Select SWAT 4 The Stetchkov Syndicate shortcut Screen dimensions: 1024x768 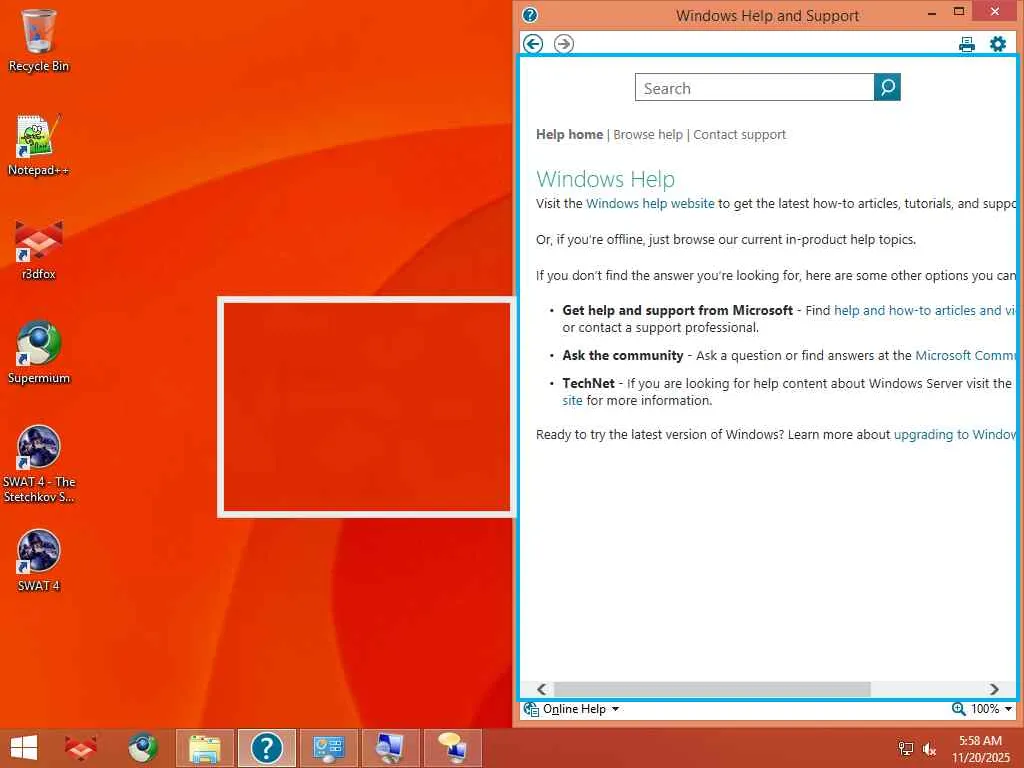(x=39, y=464)
